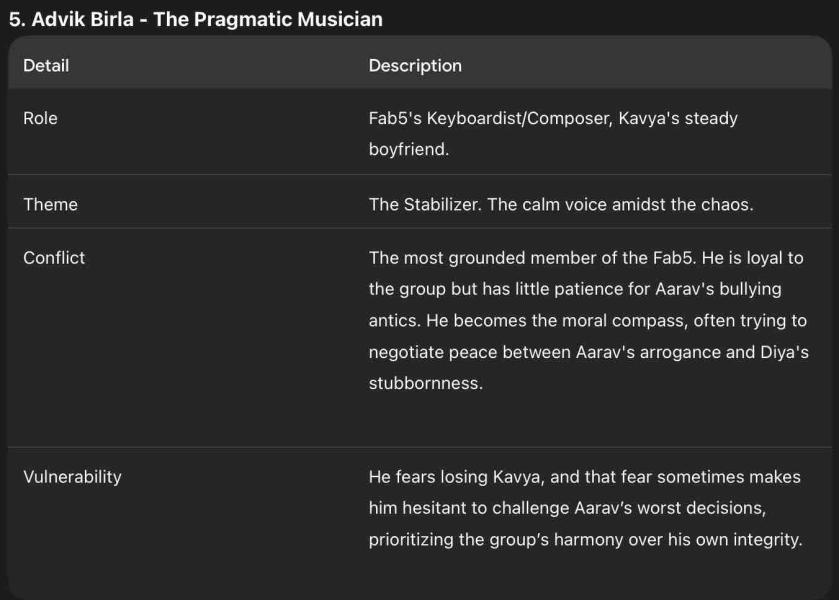Click the word stubbornness in Conflict row

pyautogui.click(x=424, y=383)
